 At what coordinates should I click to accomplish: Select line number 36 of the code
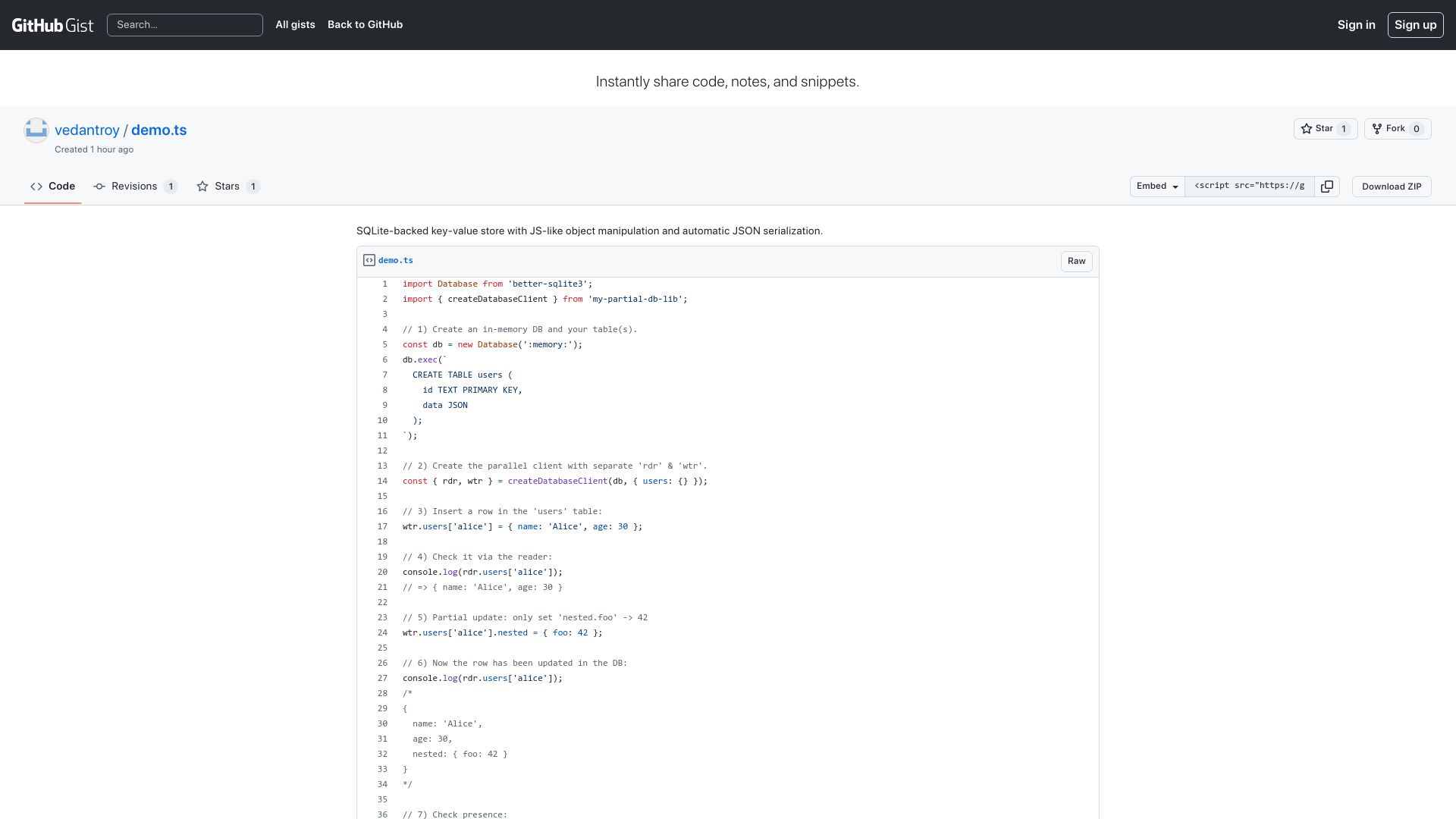(x=382, y=813)
